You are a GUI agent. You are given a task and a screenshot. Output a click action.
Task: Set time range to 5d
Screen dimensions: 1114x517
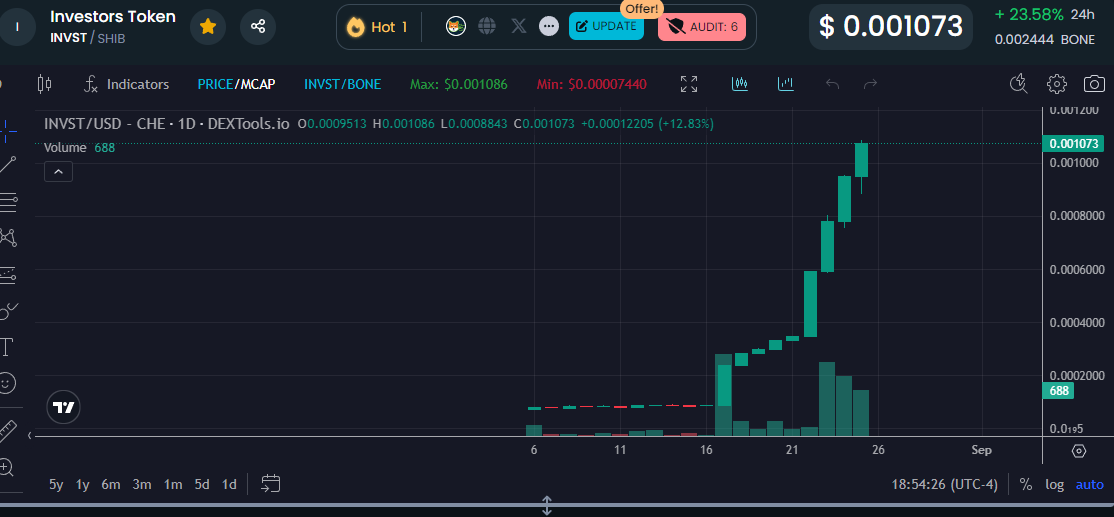pos(202,484)
